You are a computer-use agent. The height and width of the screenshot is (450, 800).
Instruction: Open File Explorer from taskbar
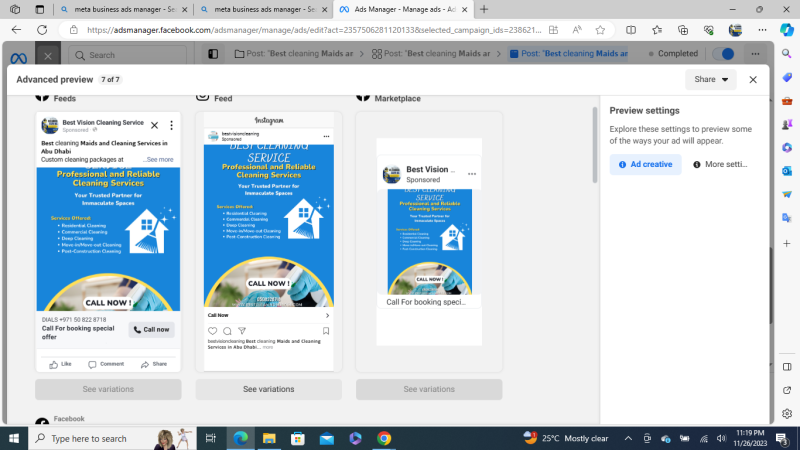coord(269,438)
